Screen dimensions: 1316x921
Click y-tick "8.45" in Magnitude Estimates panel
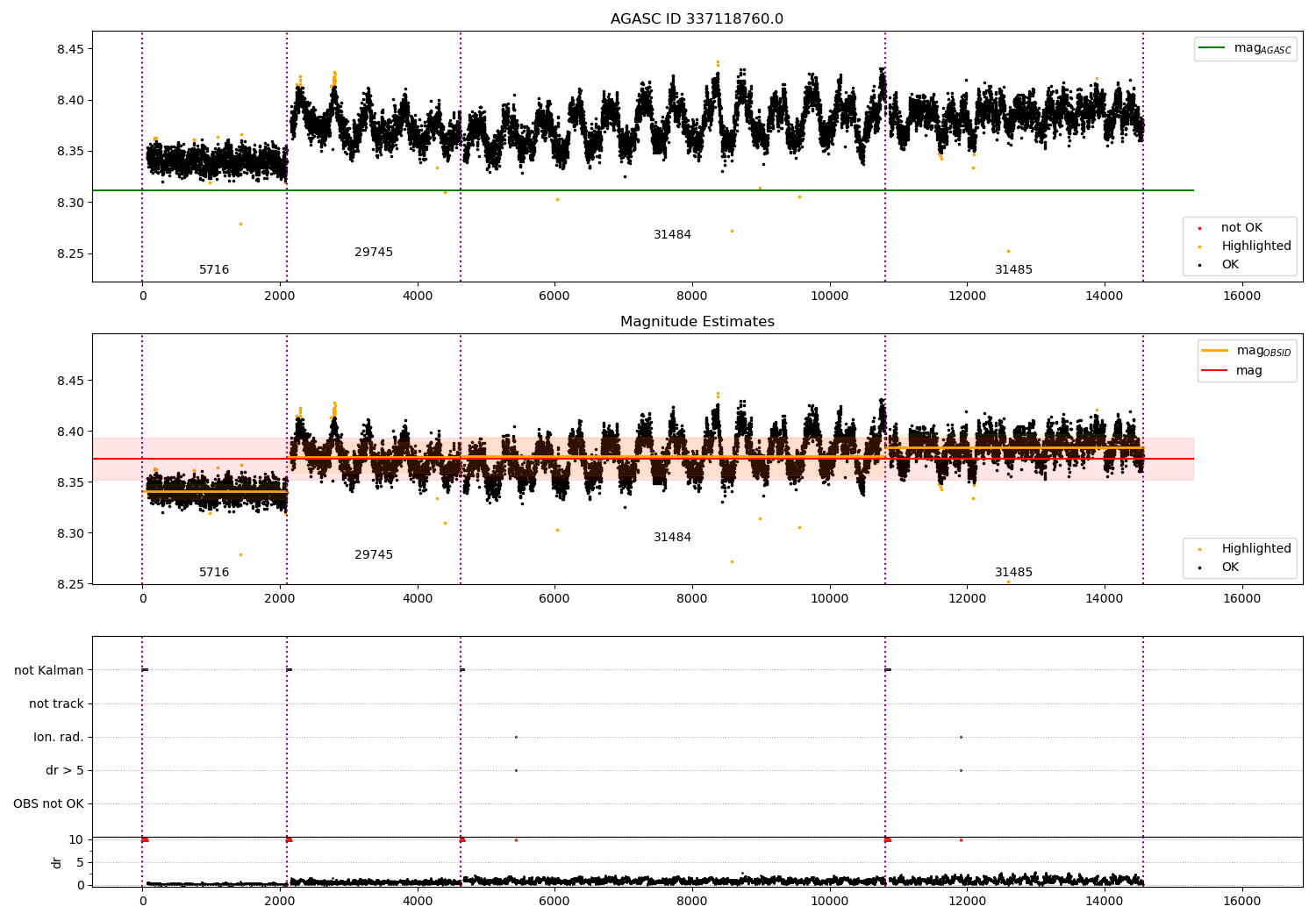point(70,381)
